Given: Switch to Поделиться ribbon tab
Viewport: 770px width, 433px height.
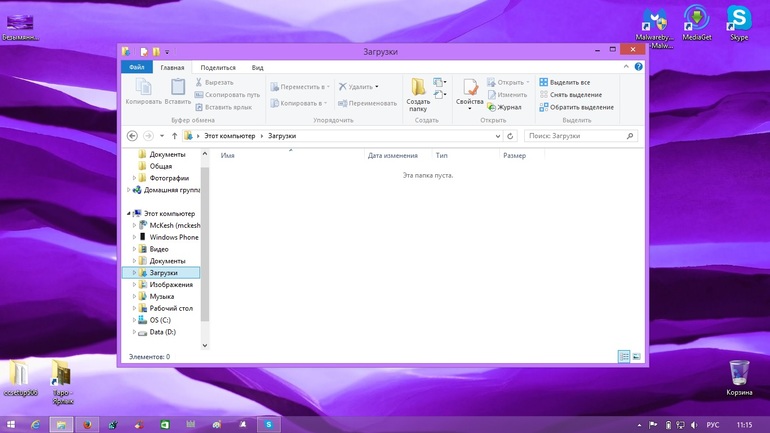Looking at the screenshot, I should (x=218, y=68).
